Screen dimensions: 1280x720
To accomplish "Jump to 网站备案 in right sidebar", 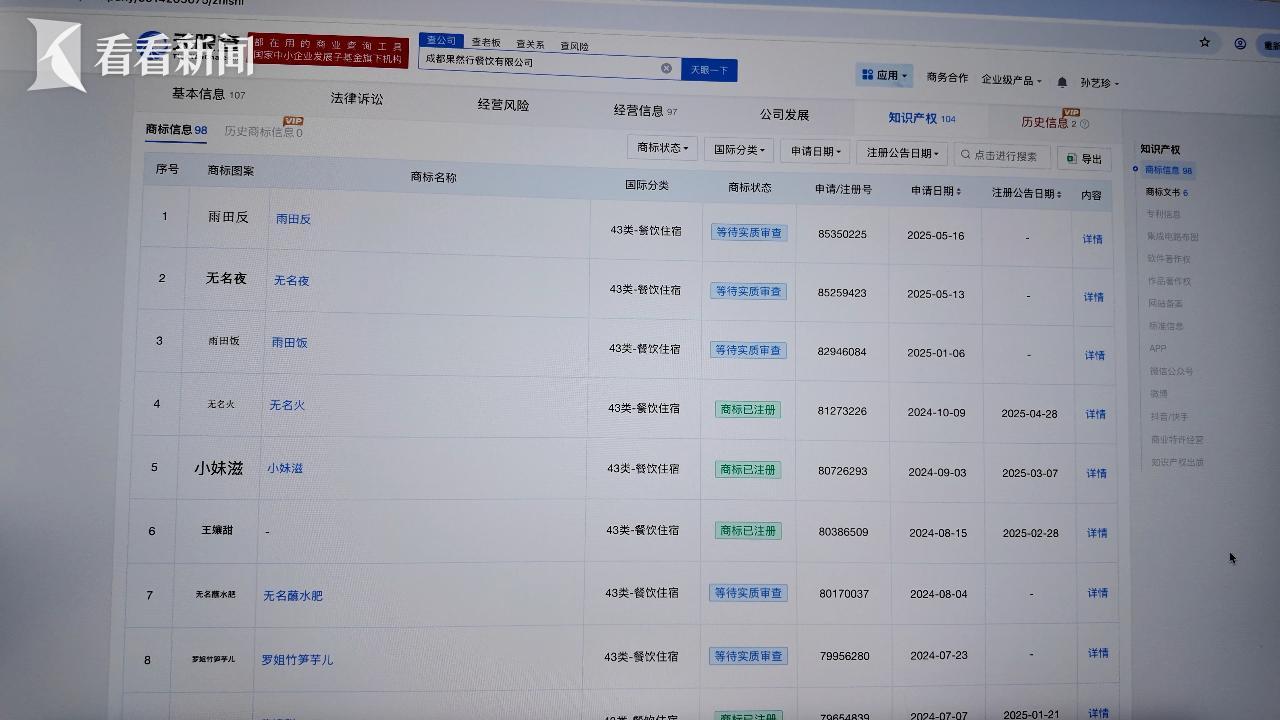I will coord(1166,304).
